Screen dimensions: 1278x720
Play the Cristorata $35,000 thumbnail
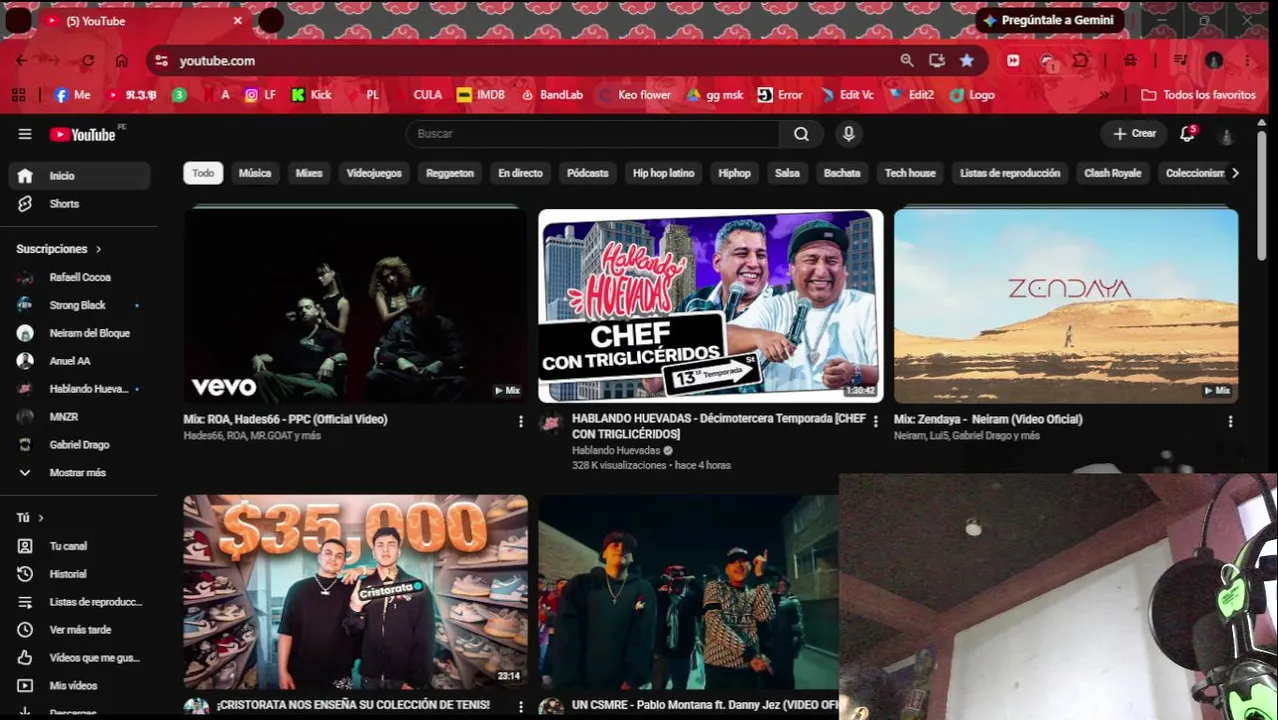(355, 591)
